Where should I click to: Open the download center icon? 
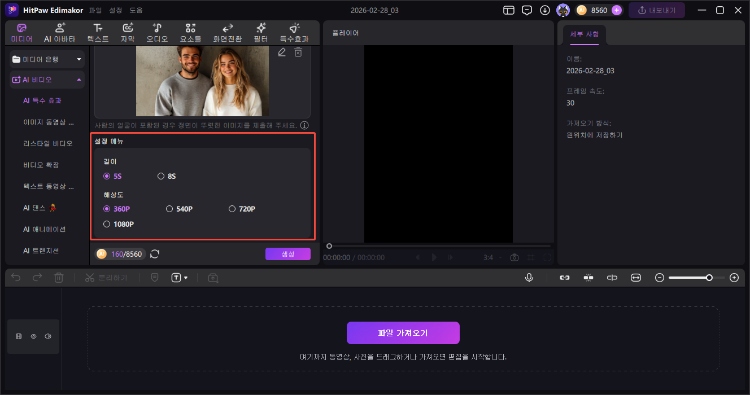pyautogui.click(x=545, y=10)
